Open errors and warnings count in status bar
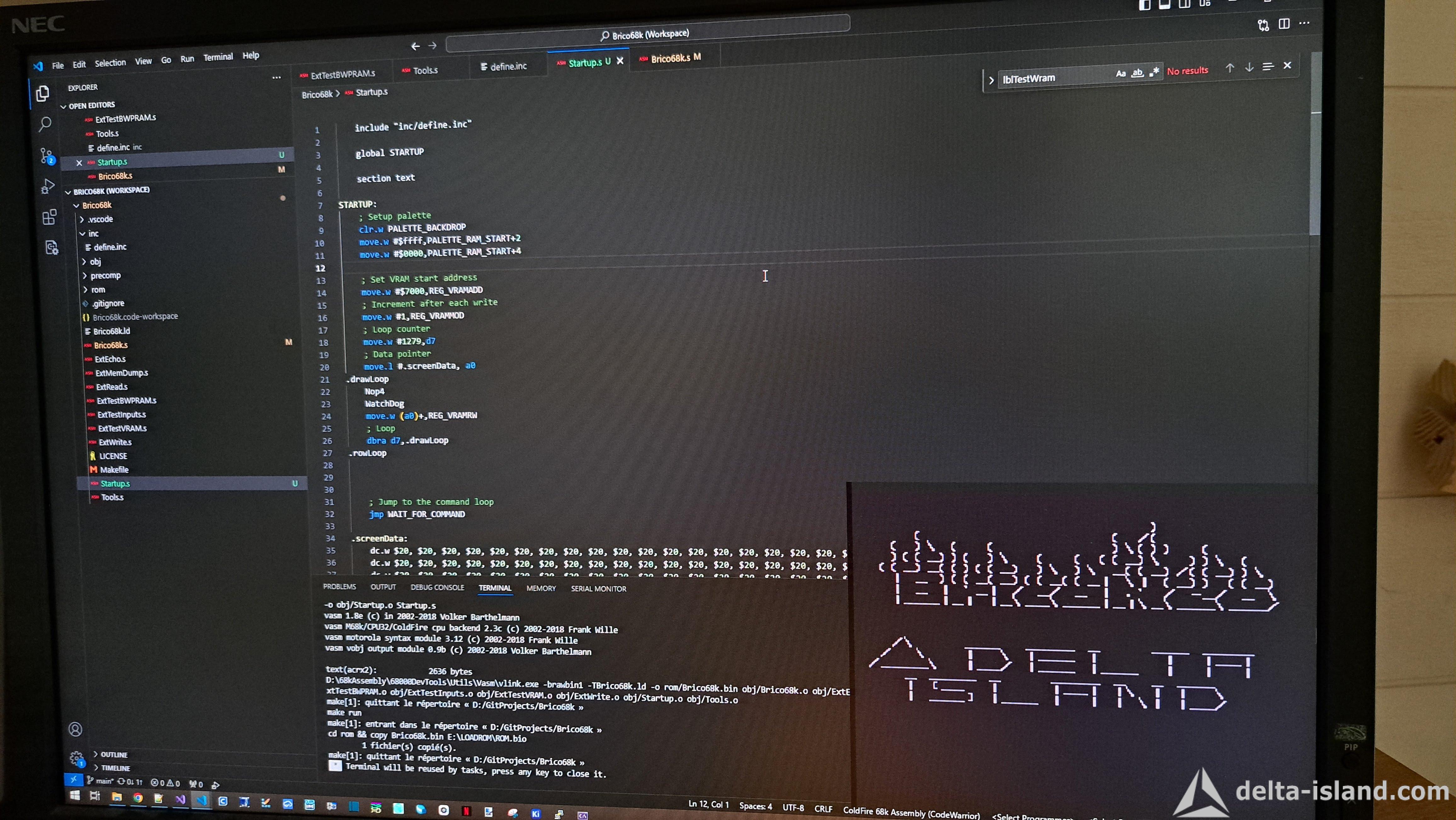Viewport: 1456px width, 820px height. (165, 783)
